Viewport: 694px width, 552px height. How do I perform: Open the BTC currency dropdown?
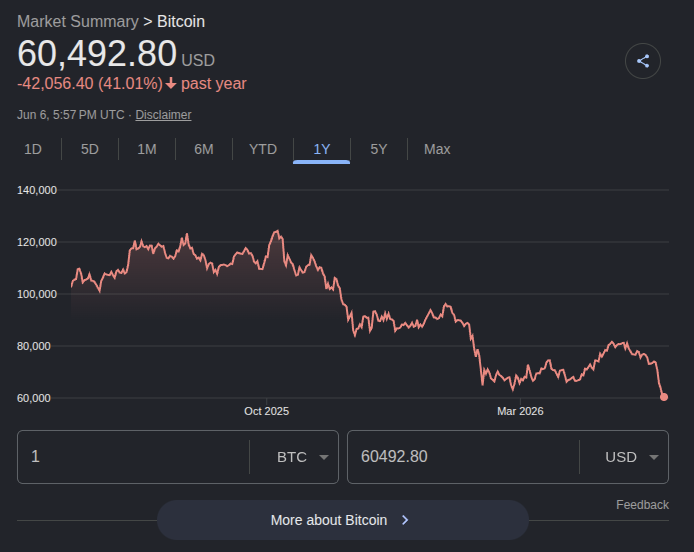pos(302,457)
